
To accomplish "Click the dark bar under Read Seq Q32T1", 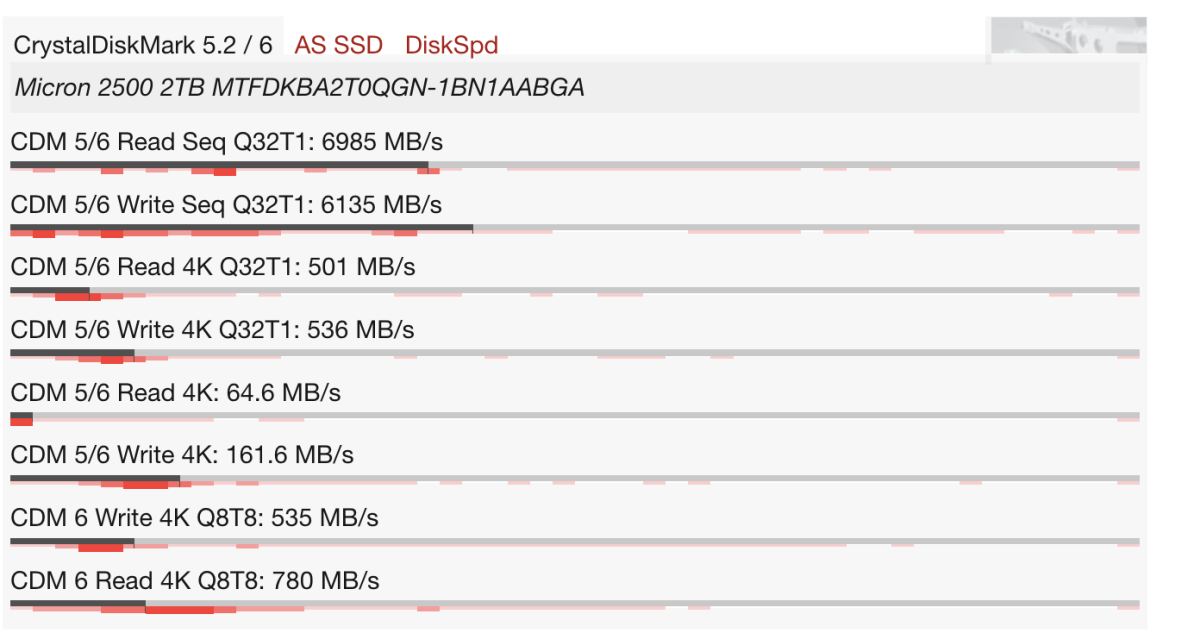I will [x=219, y=164].
